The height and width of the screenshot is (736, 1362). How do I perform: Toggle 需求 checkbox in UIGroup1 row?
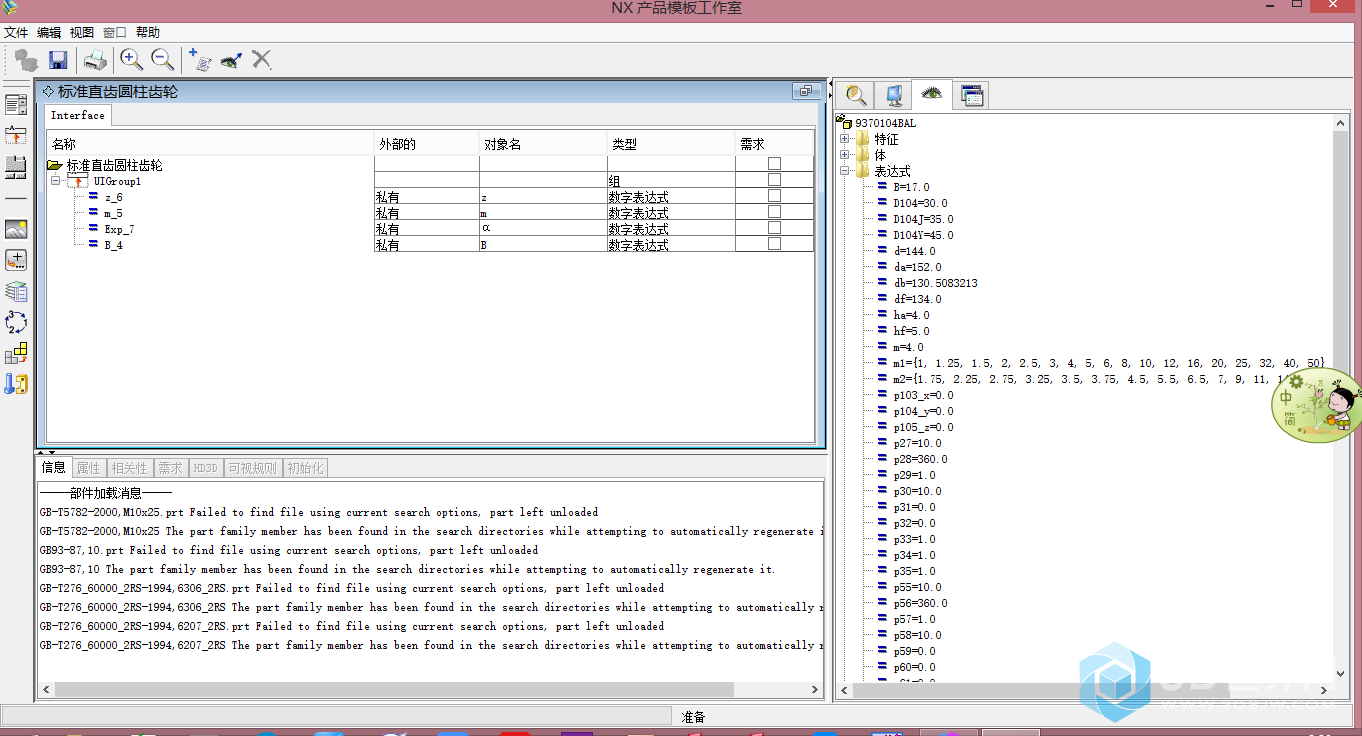coord(774,180)
